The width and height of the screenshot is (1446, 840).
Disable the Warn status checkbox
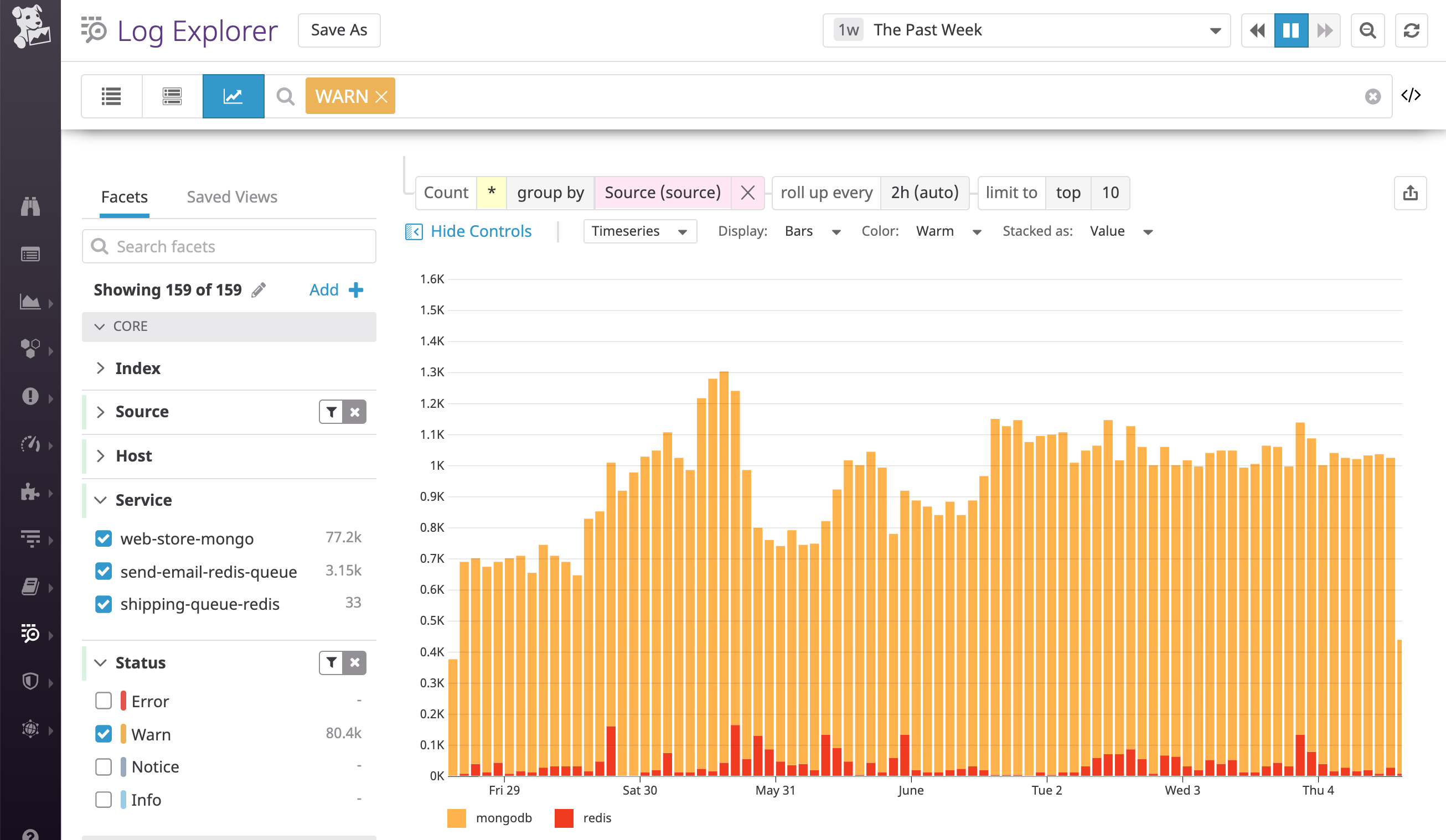point(104,734)
